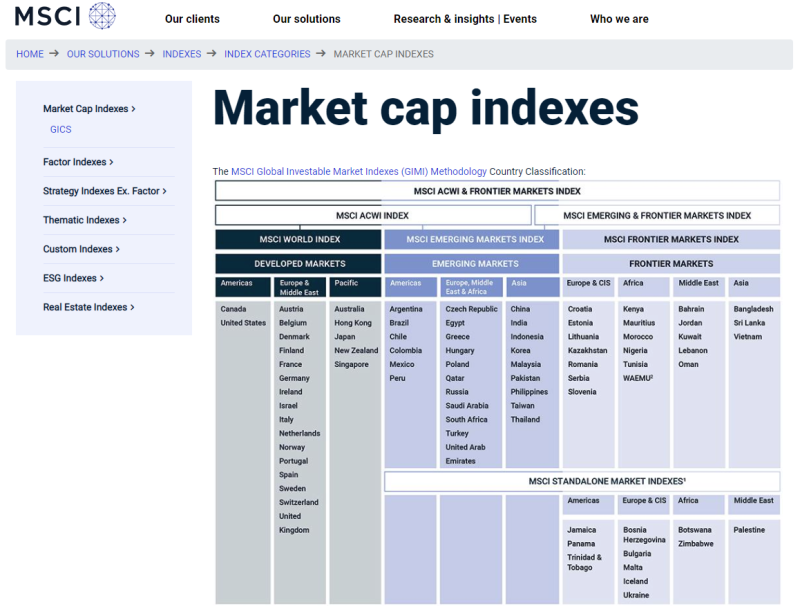
Task: Click INDEXES in the breadcrumb
Action: (182, 55)
